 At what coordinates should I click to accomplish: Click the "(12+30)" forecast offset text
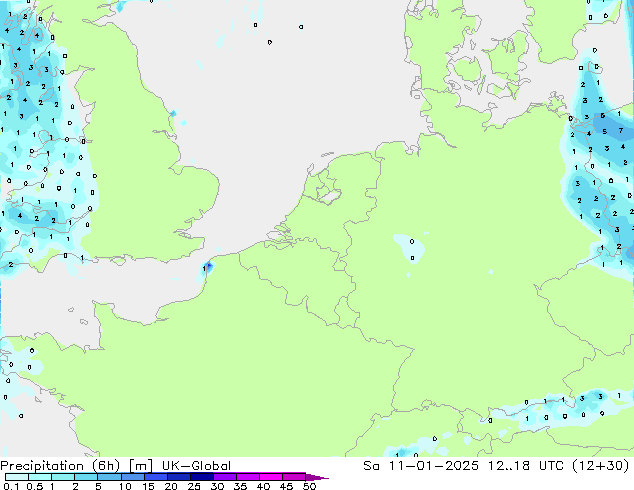click(x=601, y=466)
